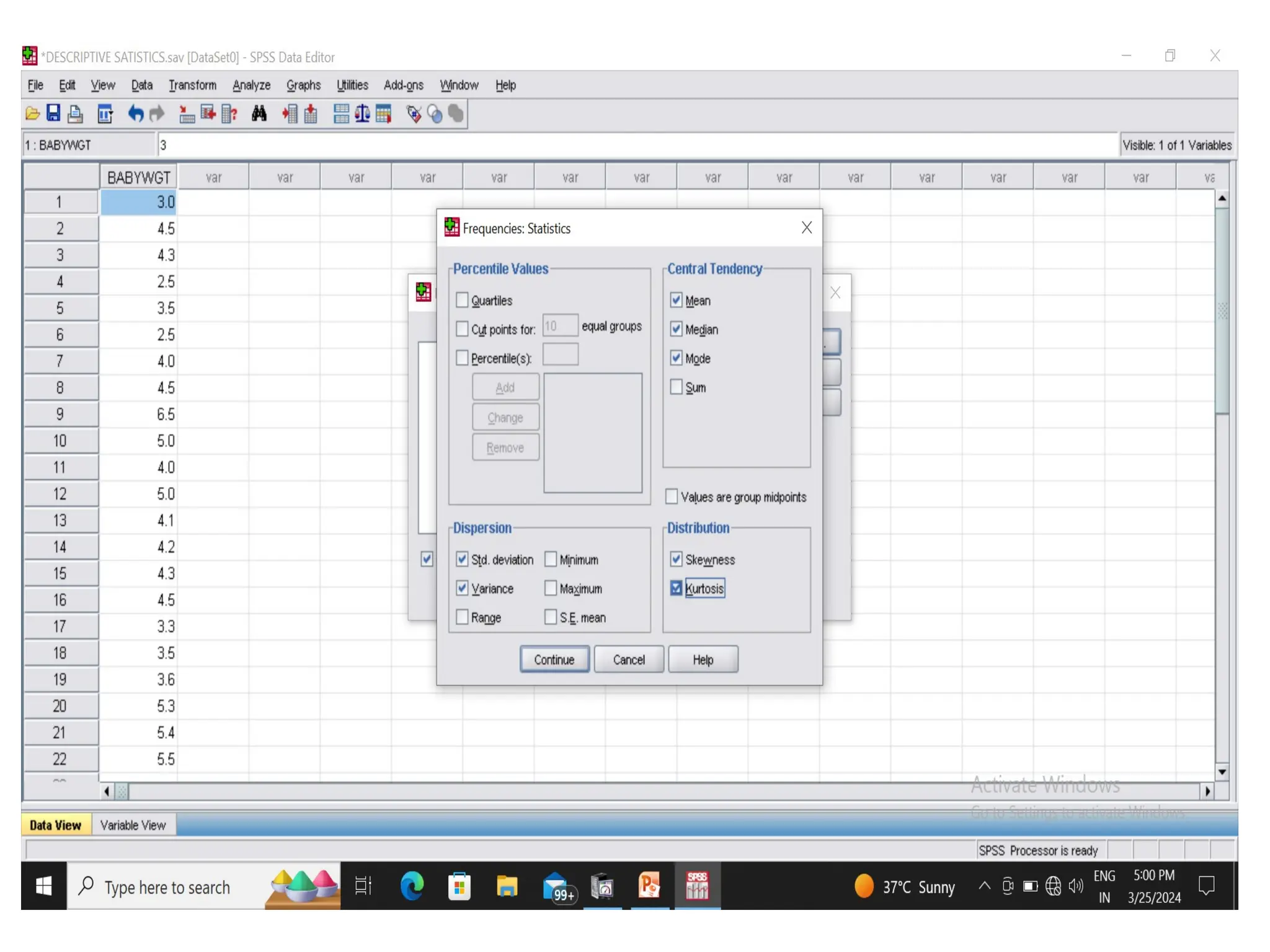Click the Find binoculars icon

(259, 113)
